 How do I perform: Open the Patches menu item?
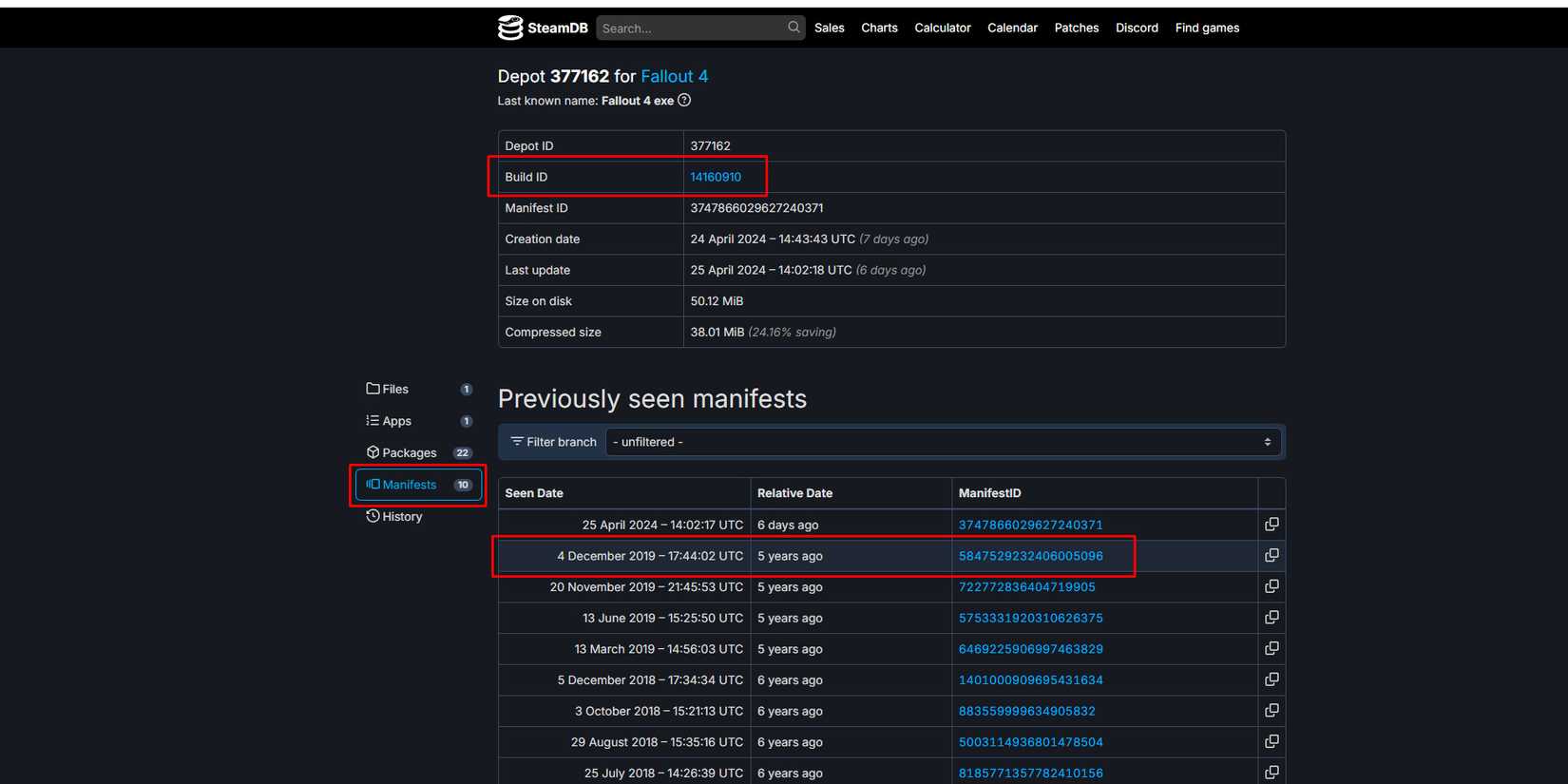click(x=1077, y=28)
